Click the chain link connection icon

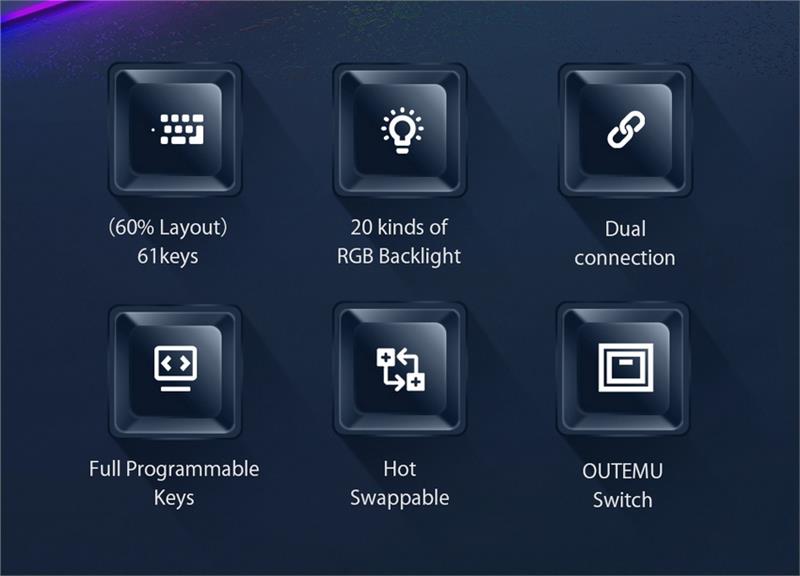tap(626, 130)
